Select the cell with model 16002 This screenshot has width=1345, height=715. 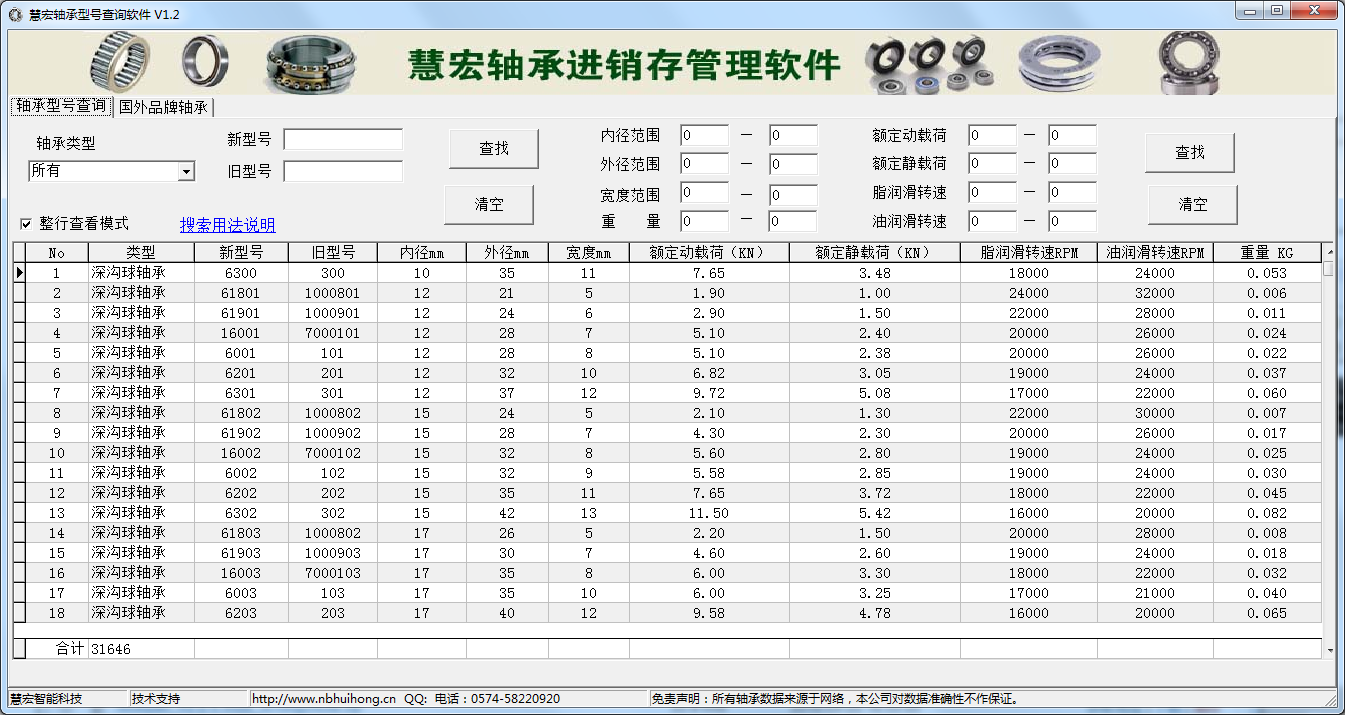click(x=241, y=452)
